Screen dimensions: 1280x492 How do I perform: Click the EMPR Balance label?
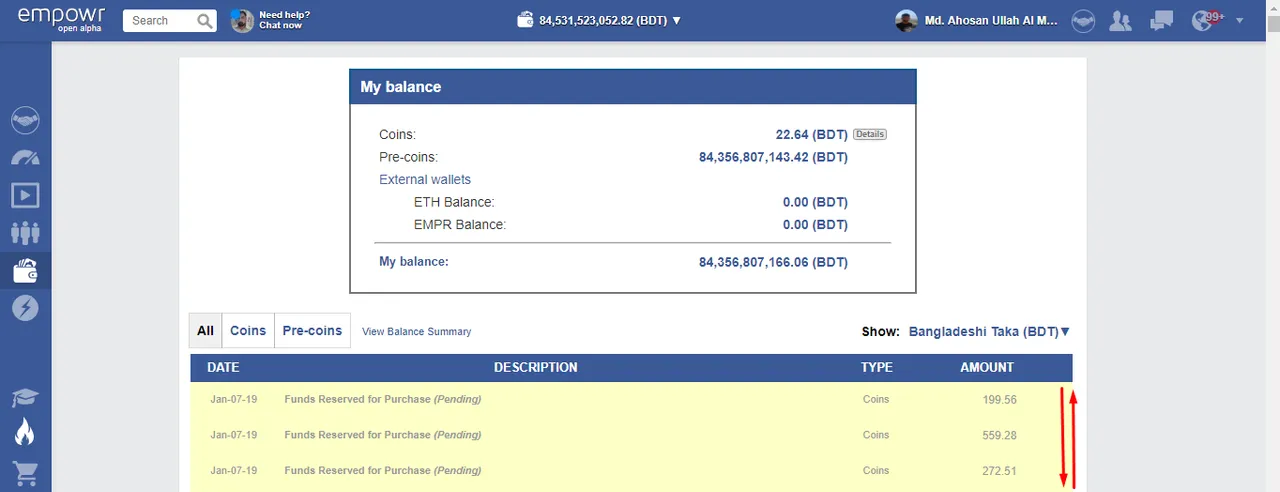[x=460, y=225]
